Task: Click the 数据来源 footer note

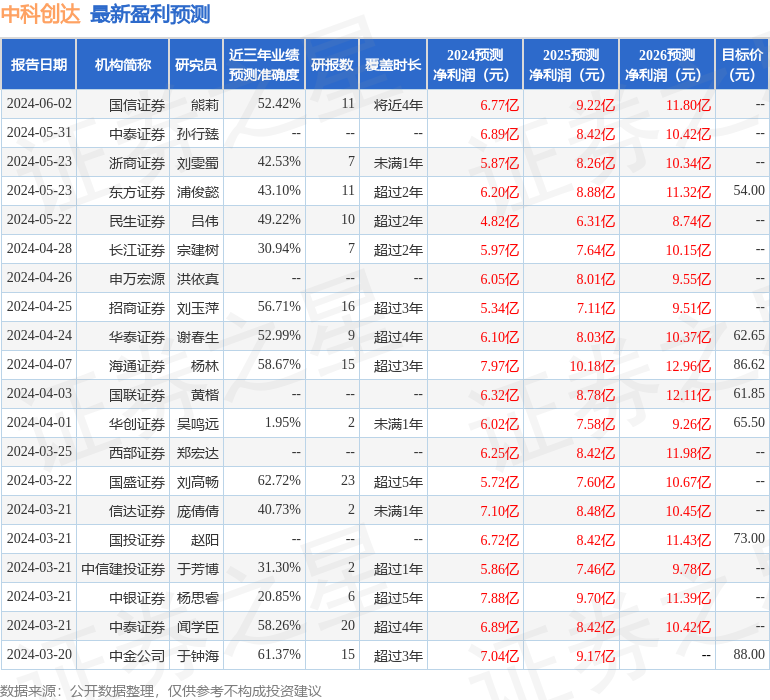Action: point(161,691)
